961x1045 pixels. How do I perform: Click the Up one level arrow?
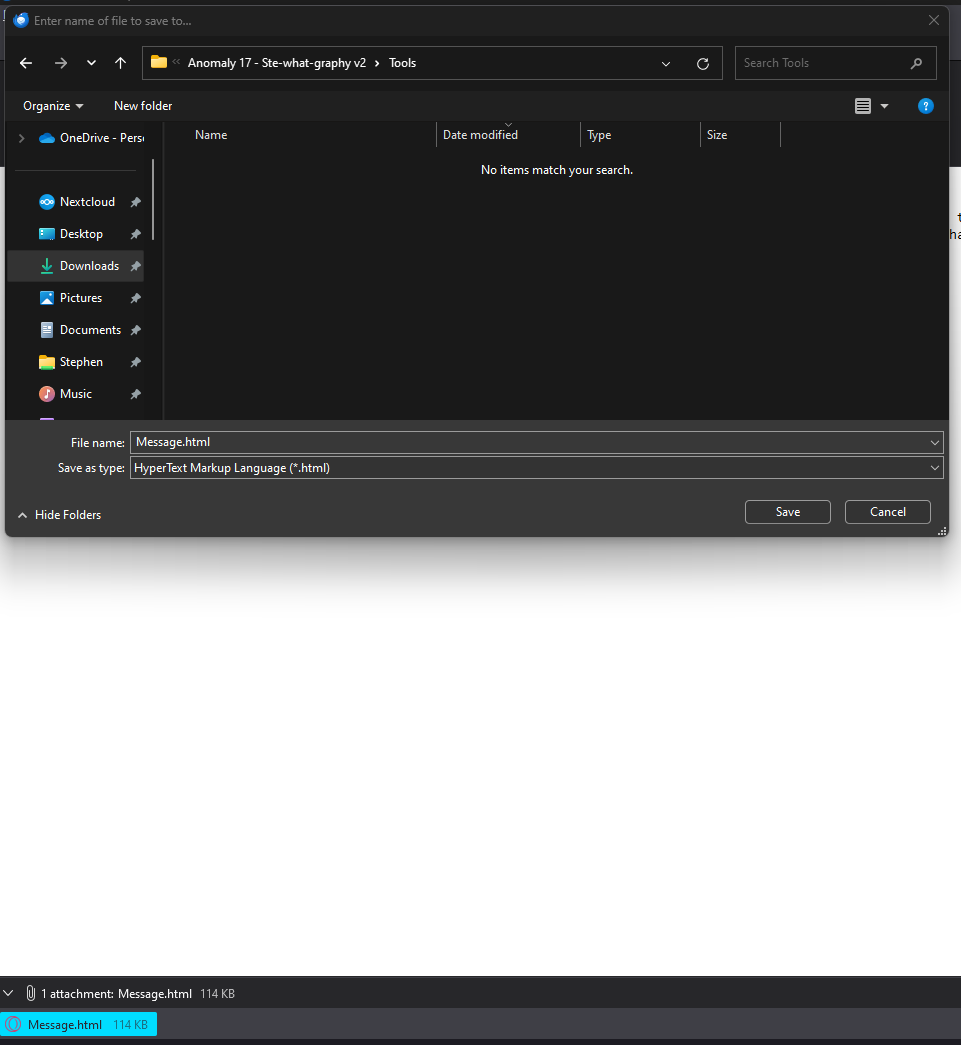pos(121,63)
